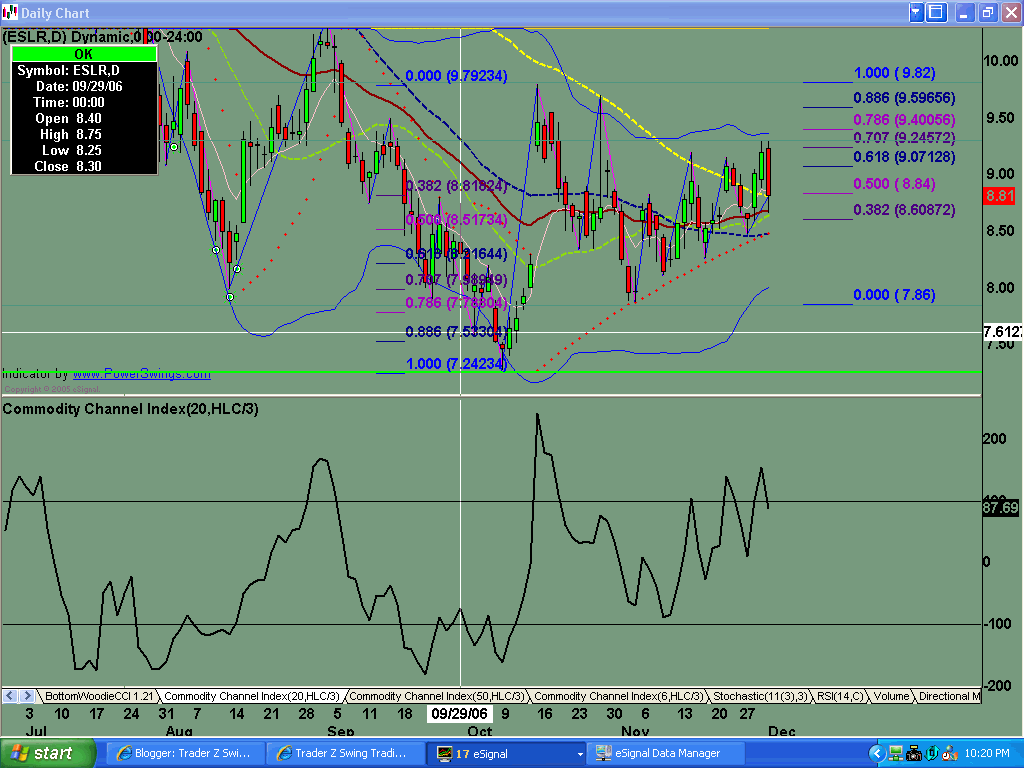This screenshot has width=1024, height=768.
Task: Switch to BottomWoodieCCI 1.21 tab
Action: [98, 696]
